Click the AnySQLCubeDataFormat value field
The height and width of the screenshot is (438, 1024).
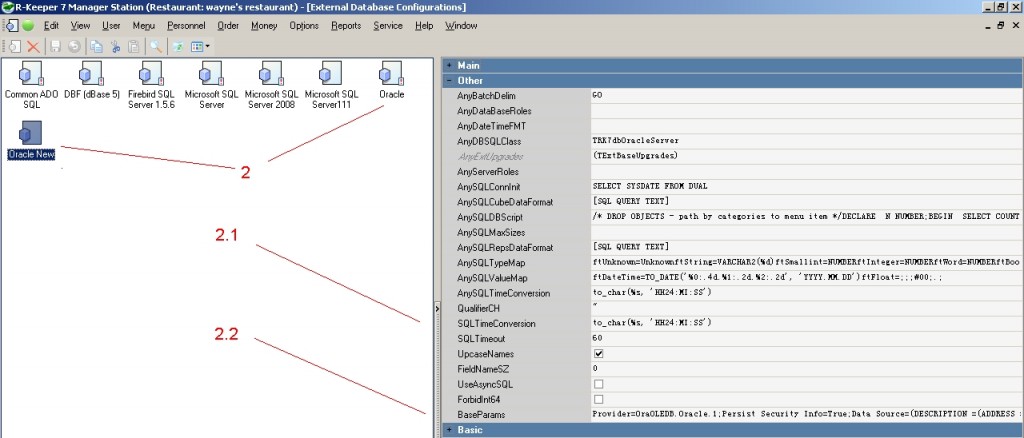click(x=807, y=202)
